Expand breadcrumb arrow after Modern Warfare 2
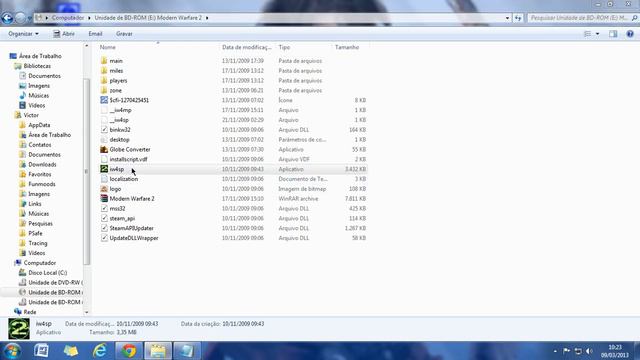The image size is (640, 360). [207, 18]
